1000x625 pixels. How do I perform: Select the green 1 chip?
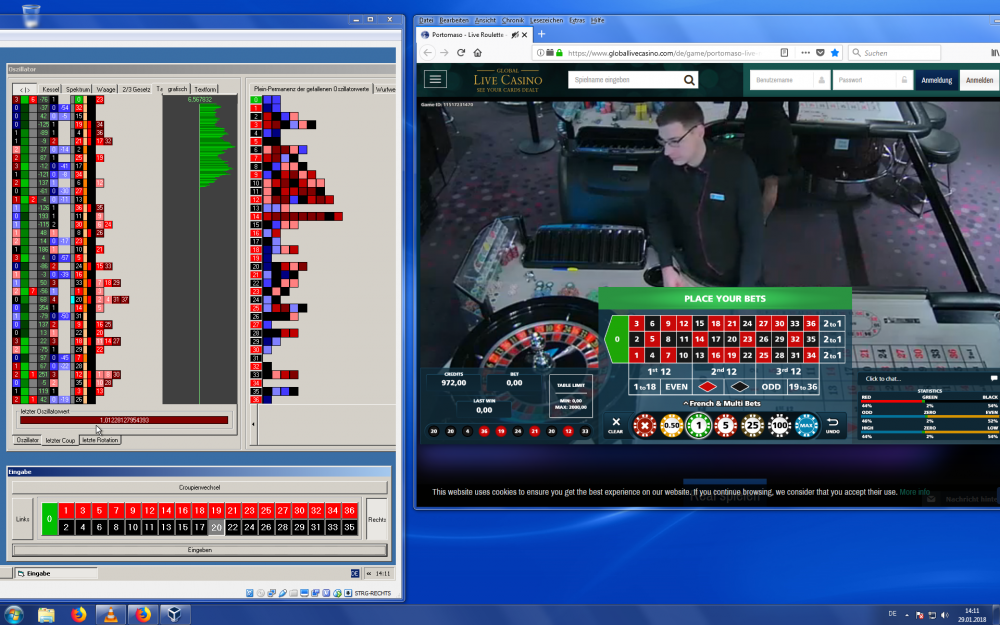pos(698,425)
